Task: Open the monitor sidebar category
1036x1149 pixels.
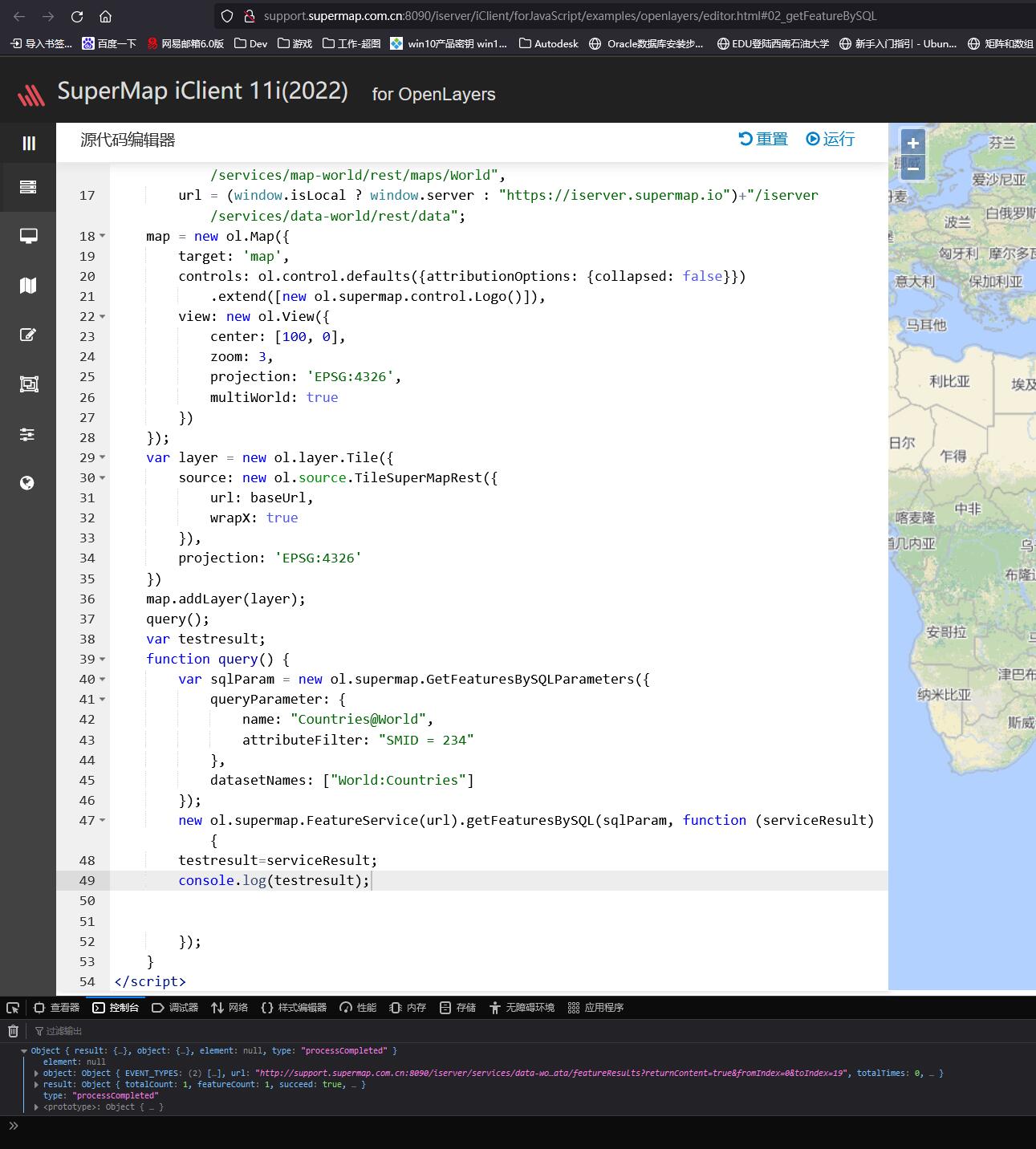Action: click(28, 236)
